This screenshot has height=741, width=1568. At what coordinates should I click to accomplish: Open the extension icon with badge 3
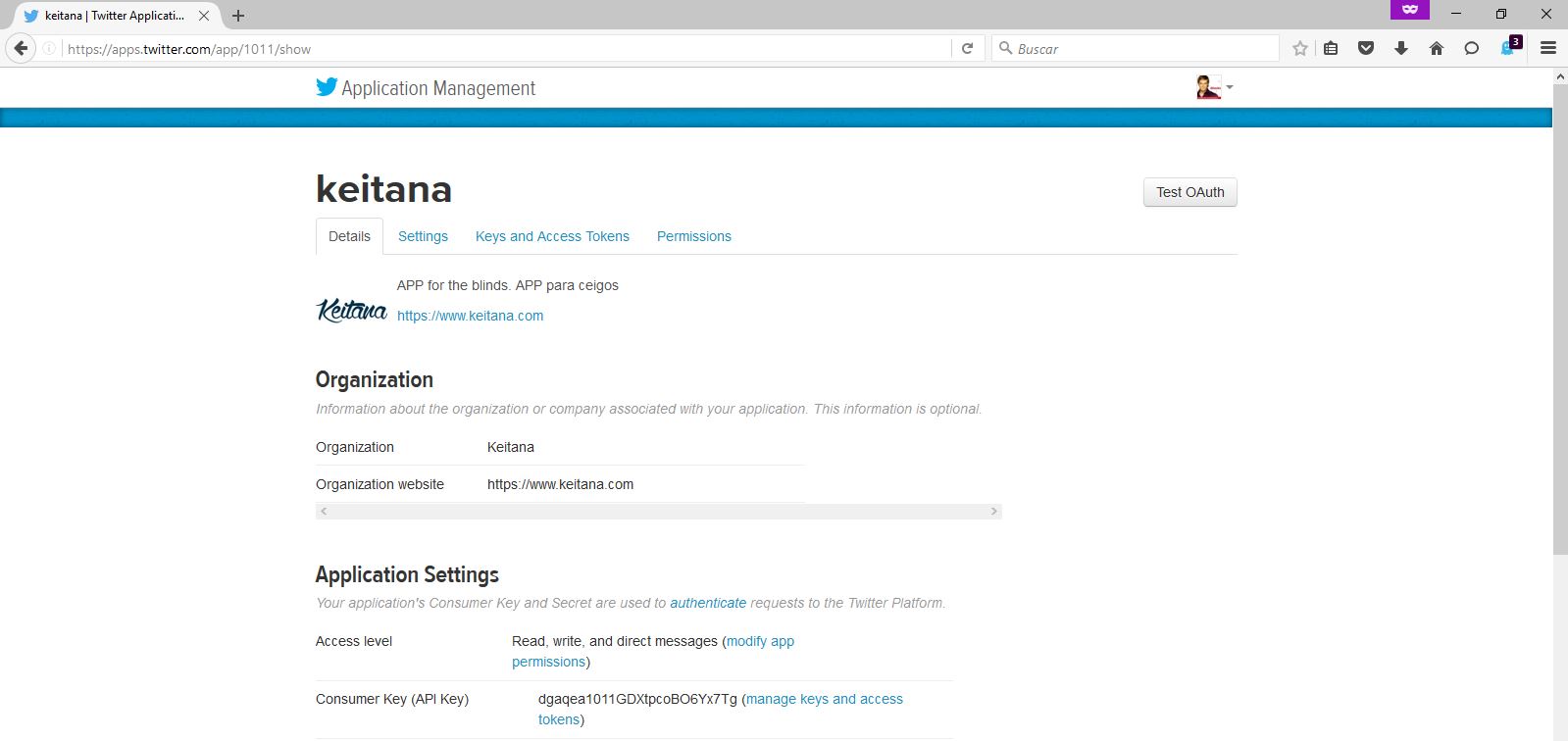coord(1510,46)
